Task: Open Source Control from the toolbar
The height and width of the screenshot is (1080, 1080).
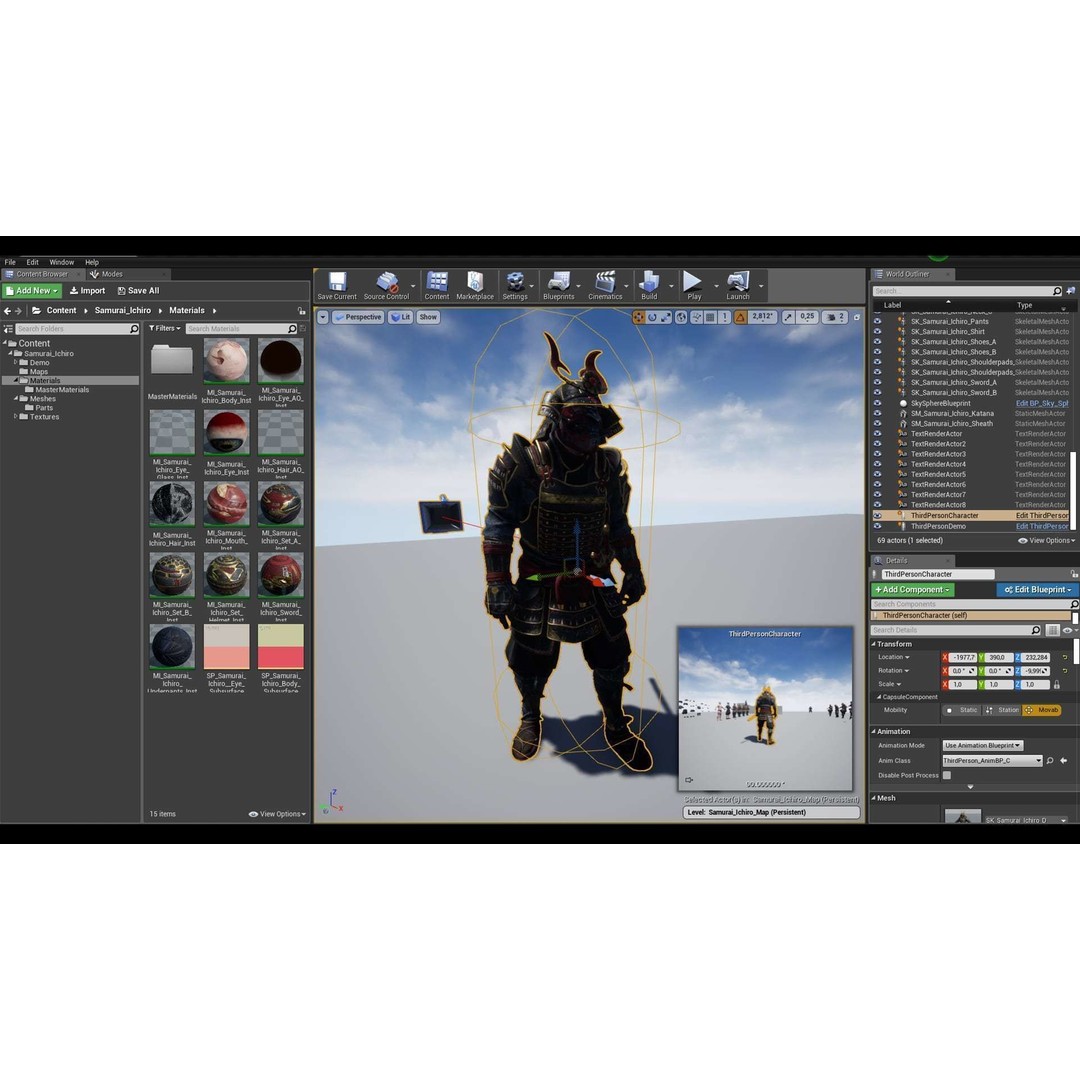Action: 386,285
